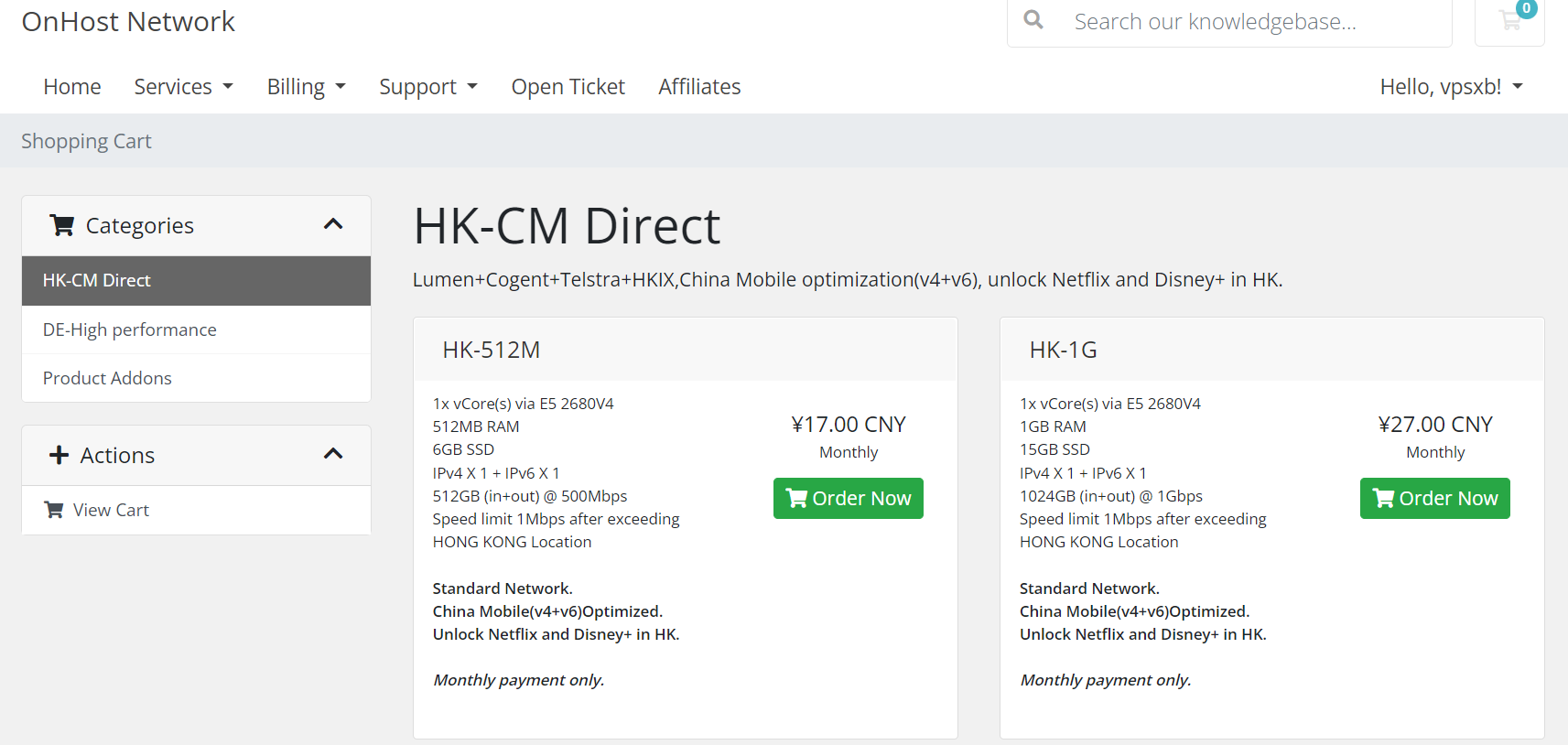This screenshot has width=1568, height=745.
Task: Open the shopping cart icon in header
Action: point(1509,20)
